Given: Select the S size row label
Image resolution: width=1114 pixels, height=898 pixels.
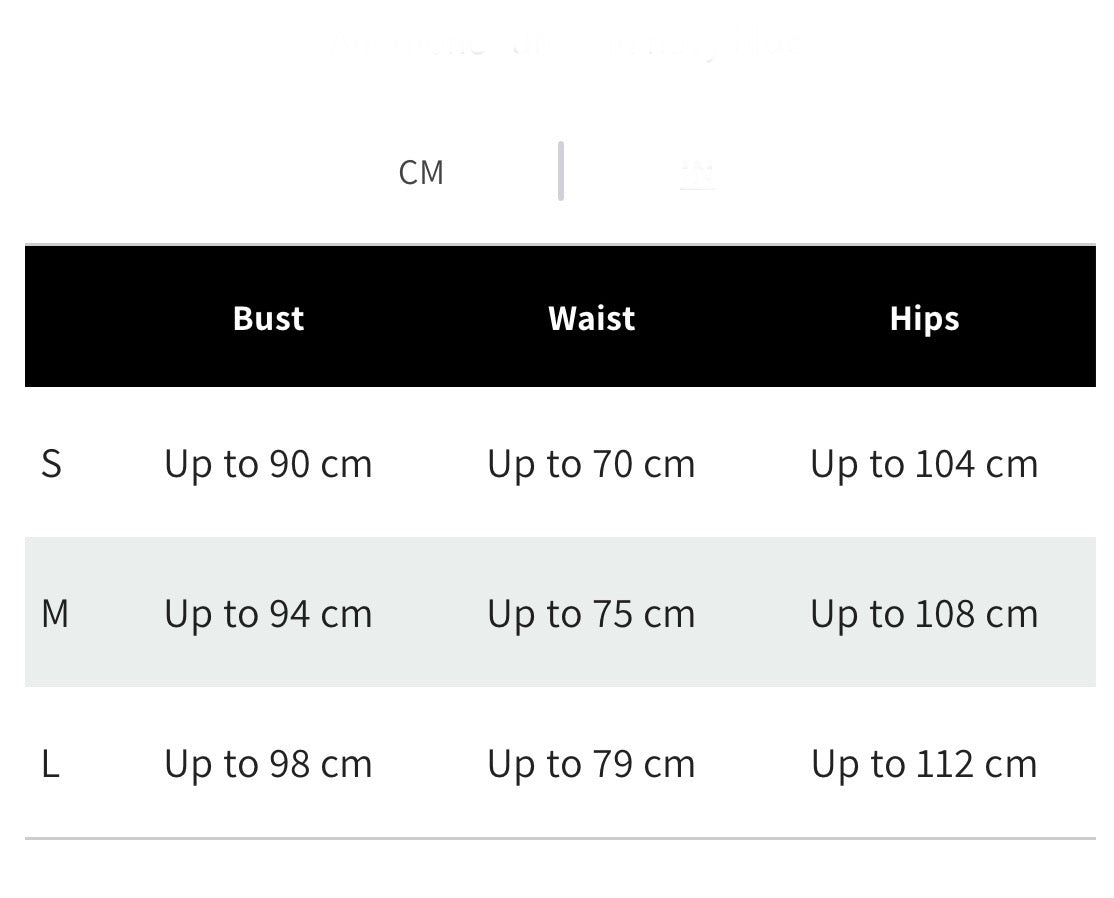Looking at the screenshot, I should pyautogui.click(x=51, y=464).
